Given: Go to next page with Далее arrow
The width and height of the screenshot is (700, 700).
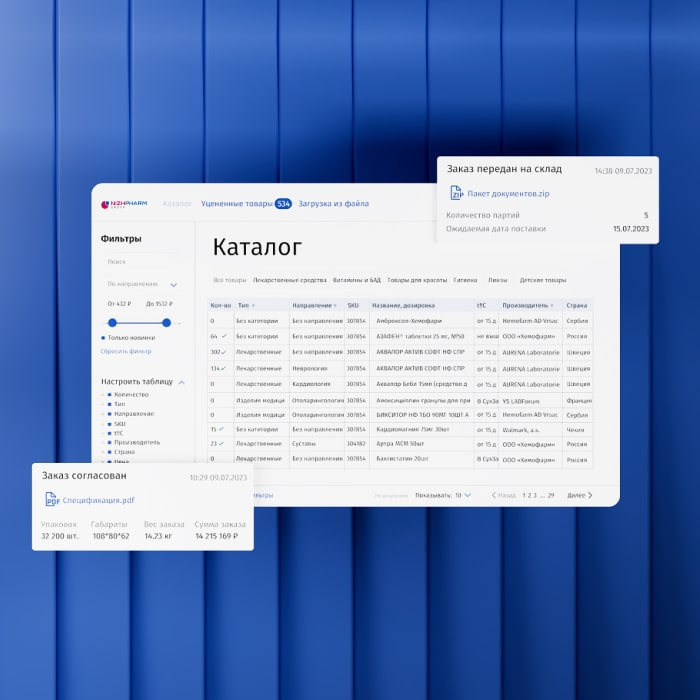Looking at the screenshot, I should [590, 495].
